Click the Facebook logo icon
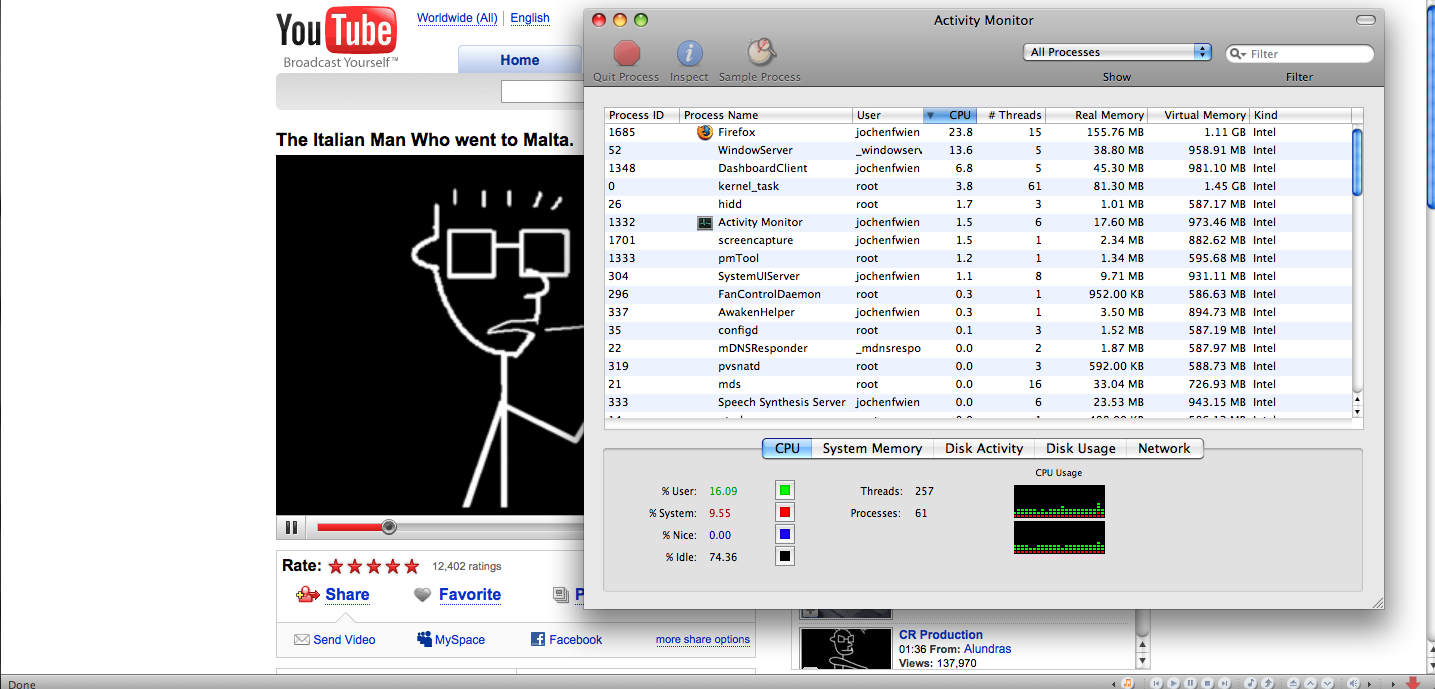1435x689 pixels. point(538,639)
